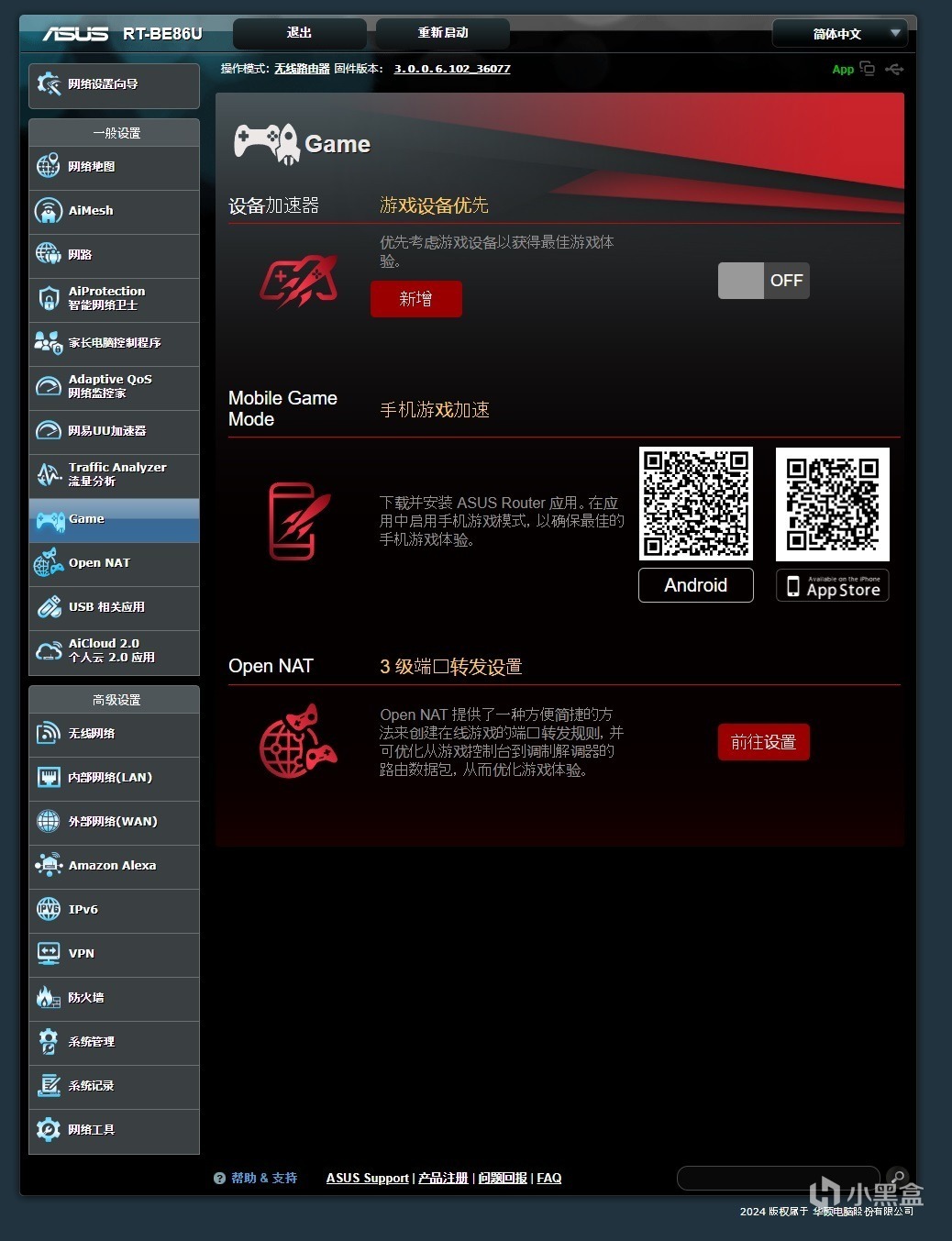Select the 防火墙 menu label
This screenshot has height=1241, width=952.
86,998
